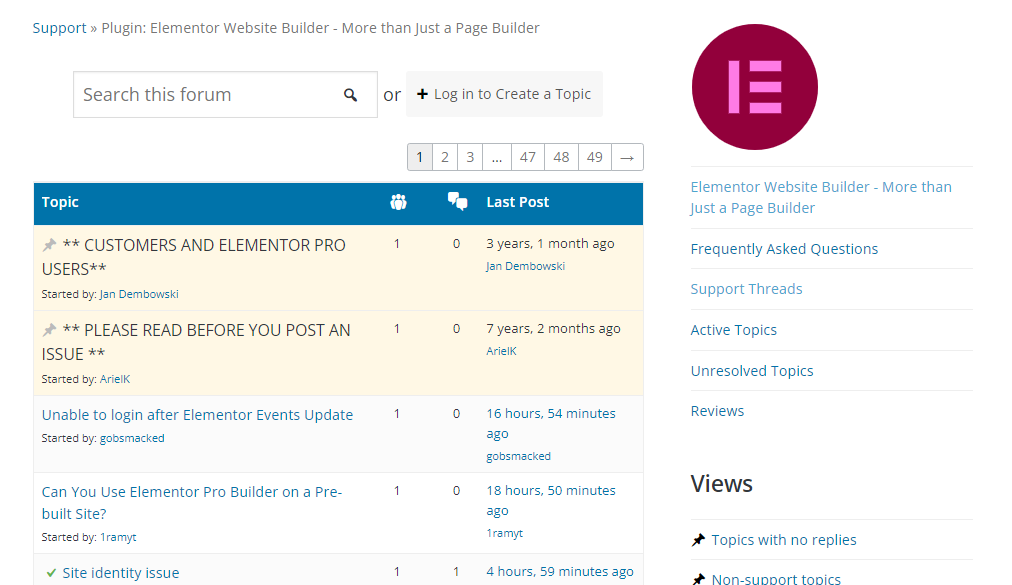Open 1ramyt link in Last Post column
1012x585 pixels.
(x=505, y=533)
